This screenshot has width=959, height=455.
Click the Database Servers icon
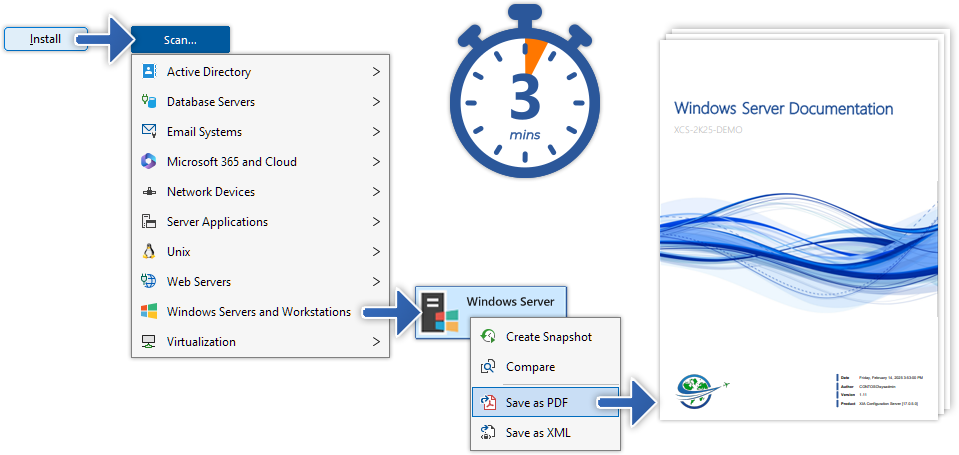[x=149, y=102]
